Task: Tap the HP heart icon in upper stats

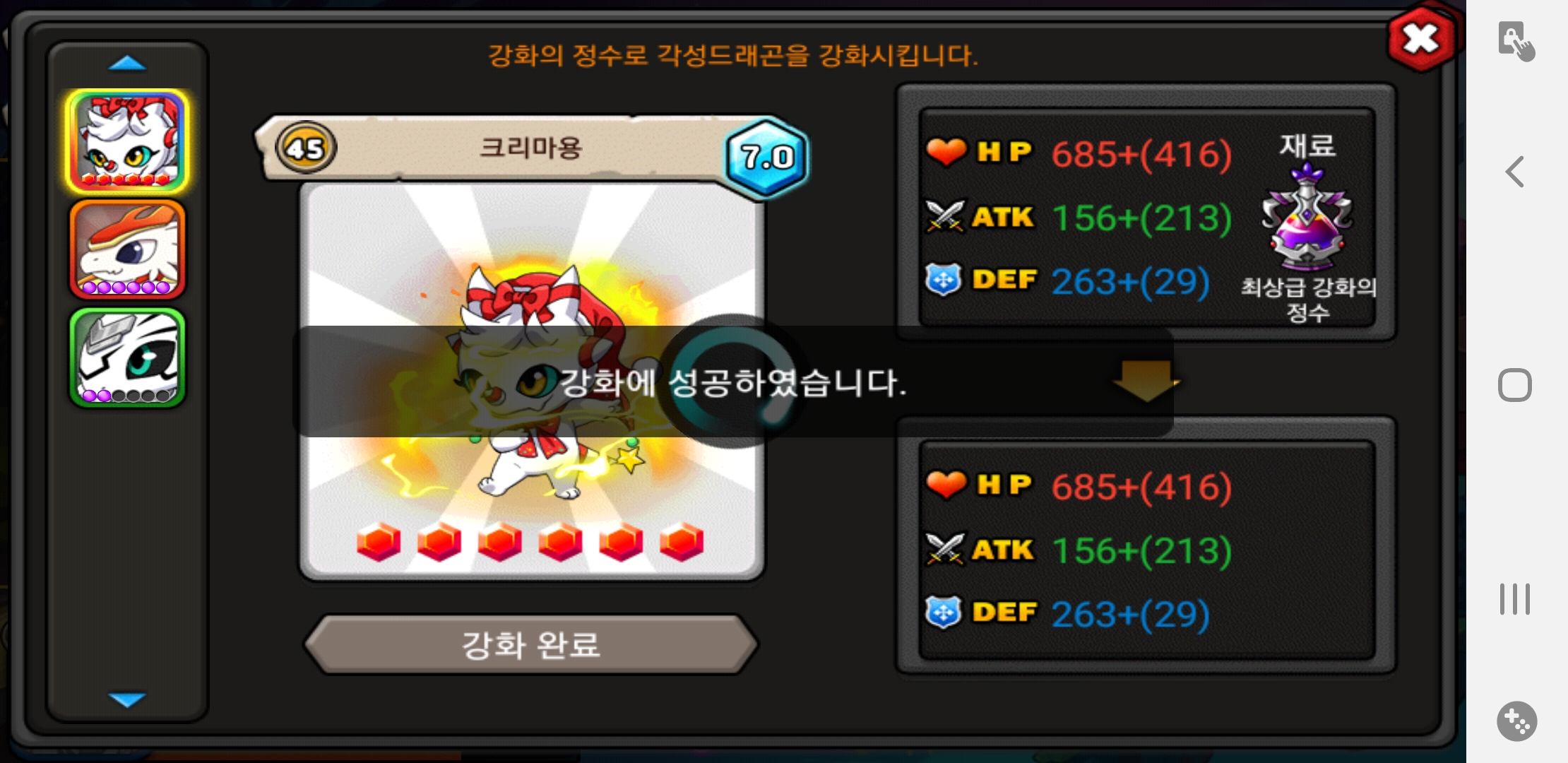Action: [x=946, y=152]
